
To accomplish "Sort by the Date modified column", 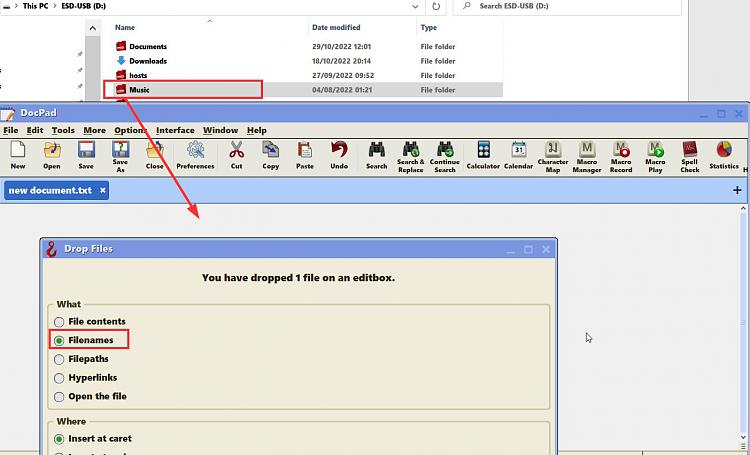I will point(336,27).
